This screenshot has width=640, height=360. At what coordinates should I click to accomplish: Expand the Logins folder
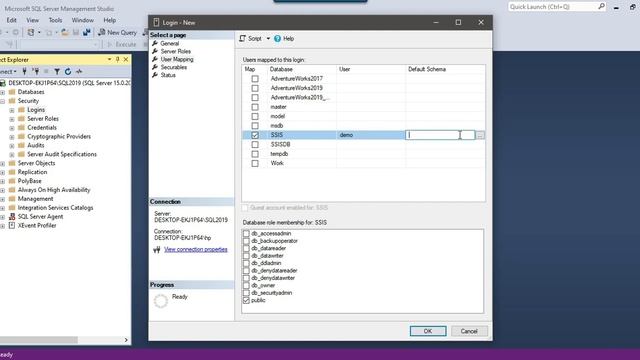point(12,110)
